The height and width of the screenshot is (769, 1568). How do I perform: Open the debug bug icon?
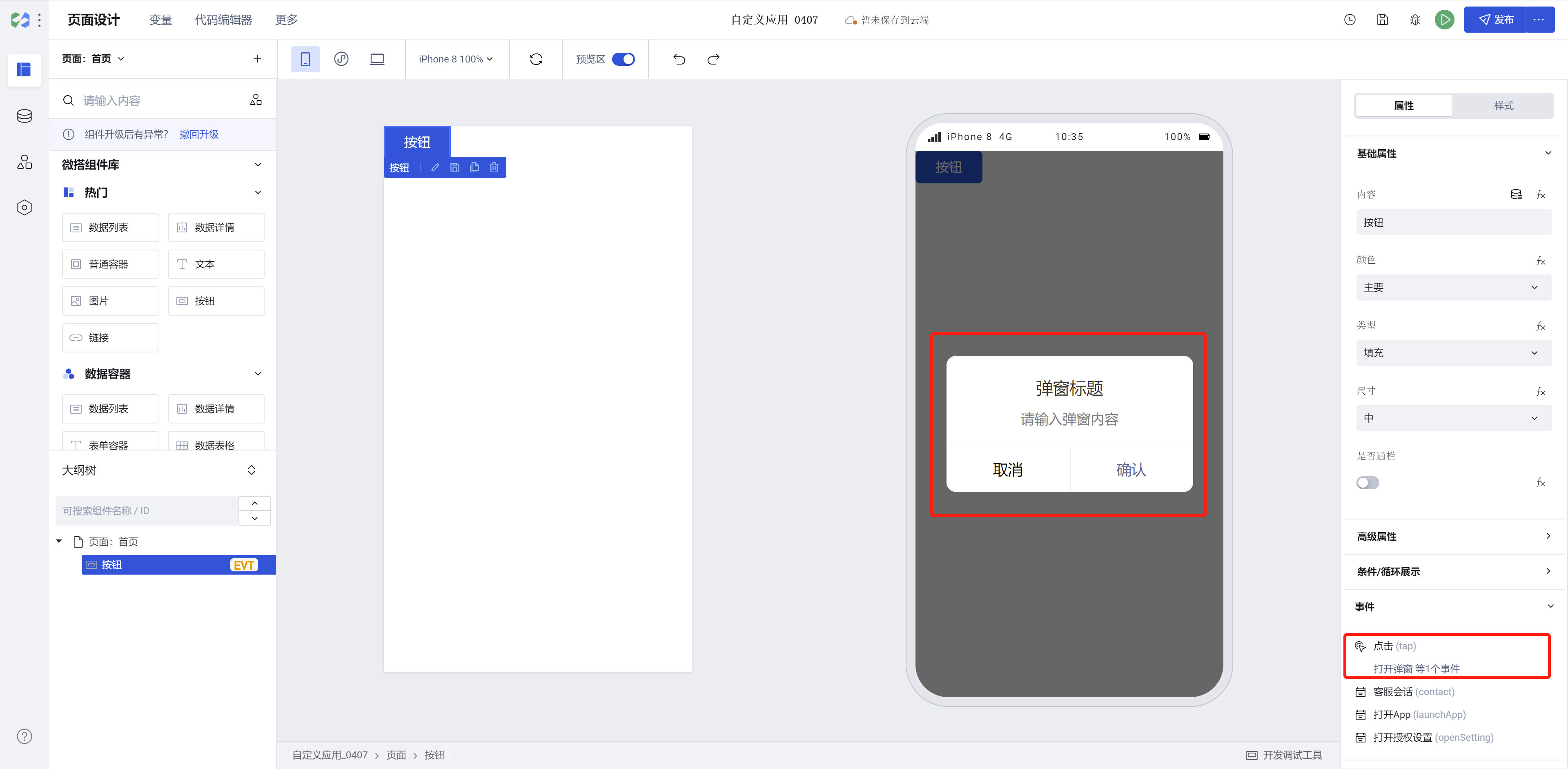[1415, 20]
